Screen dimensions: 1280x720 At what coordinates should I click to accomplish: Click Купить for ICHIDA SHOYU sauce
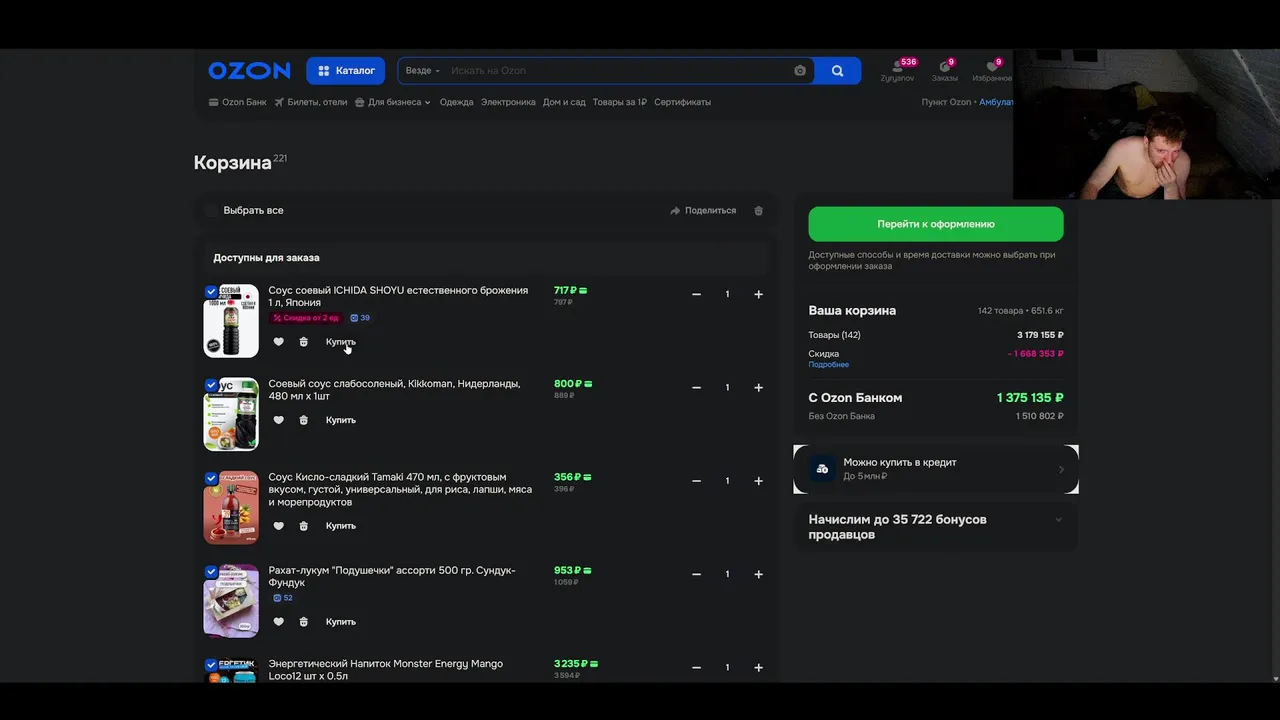point(341,342)
